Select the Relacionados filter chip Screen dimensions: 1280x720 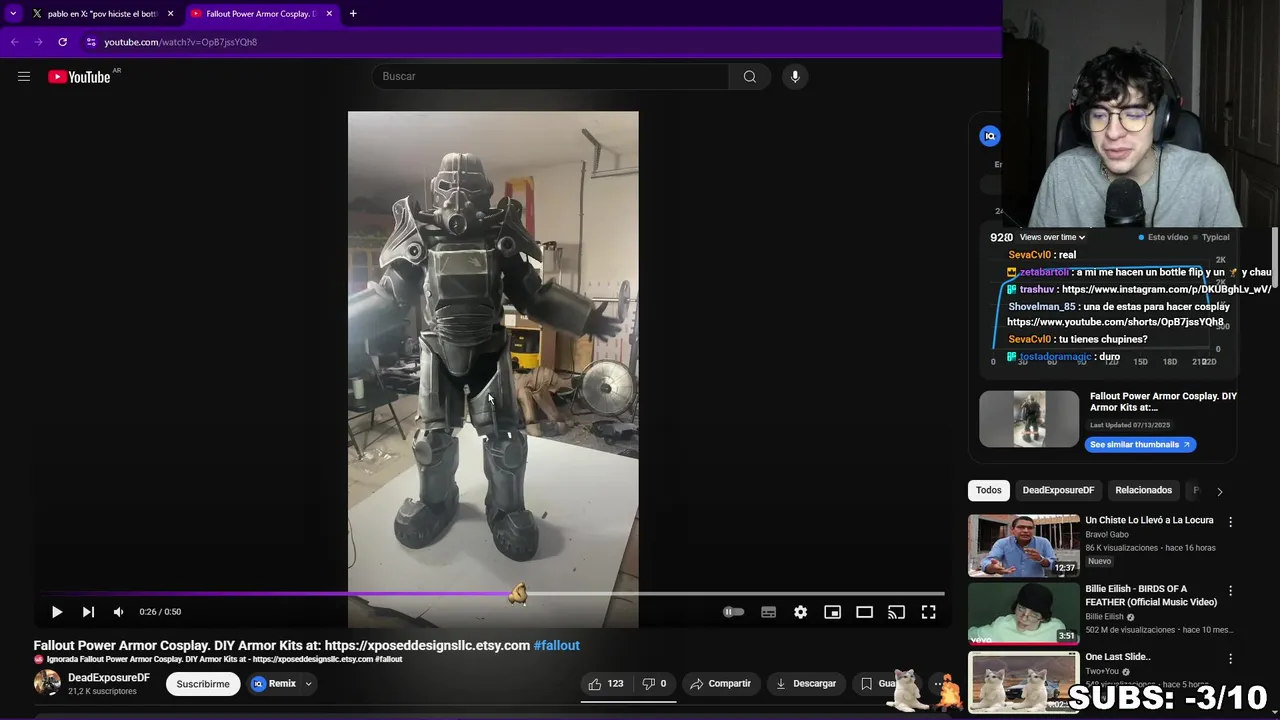[x=1143, y=490]
